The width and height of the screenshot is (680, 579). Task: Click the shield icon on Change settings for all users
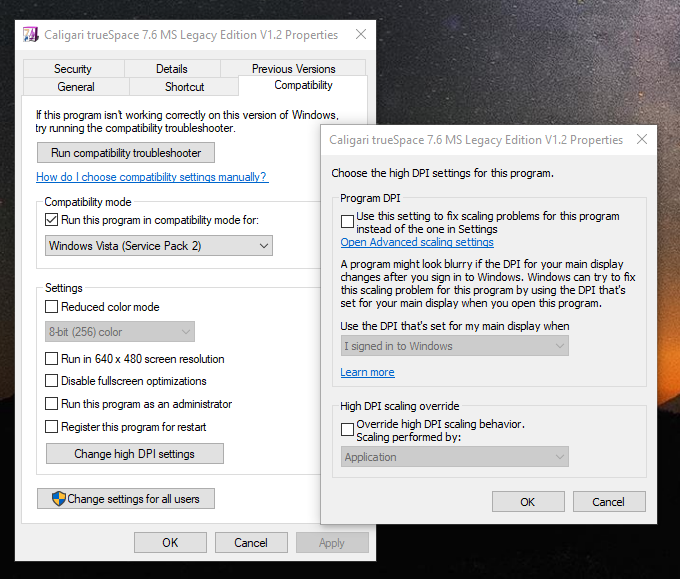tap(59, 499)
